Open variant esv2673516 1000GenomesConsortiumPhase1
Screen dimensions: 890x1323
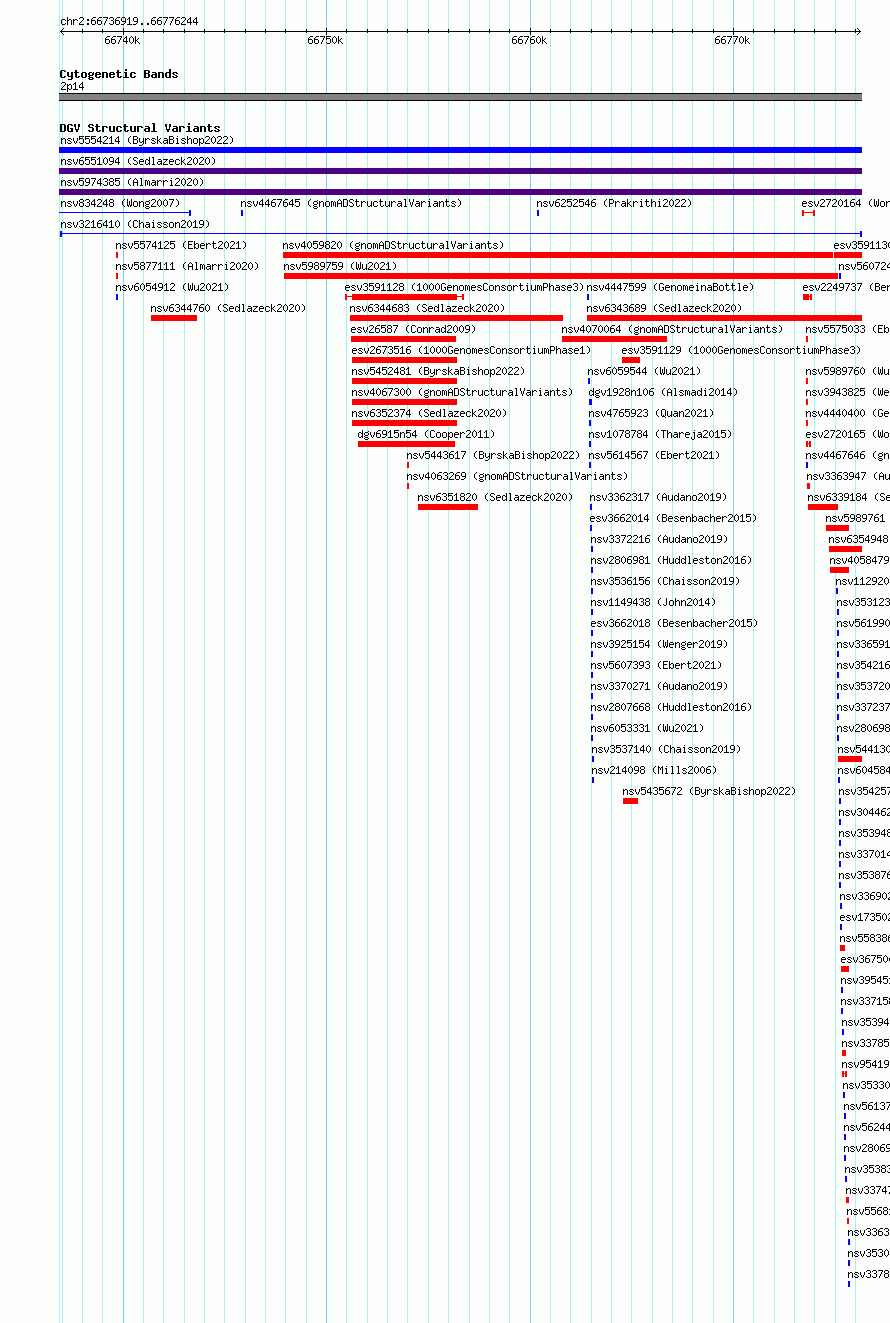[471, 350]
